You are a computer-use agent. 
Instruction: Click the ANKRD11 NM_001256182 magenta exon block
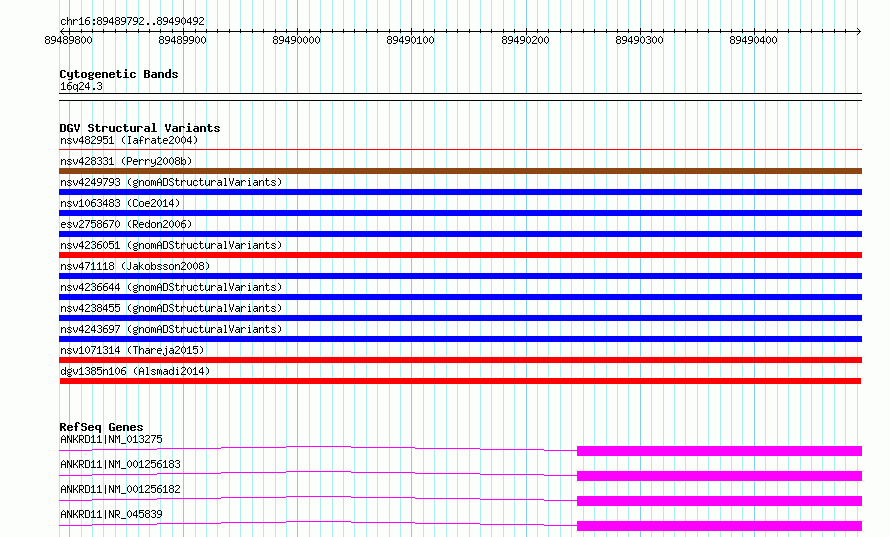[x=719, y=501]
